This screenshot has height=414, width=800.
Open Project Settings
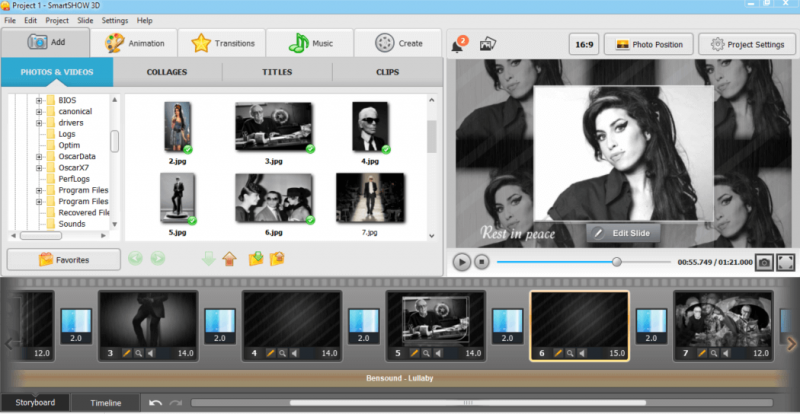(x=740, y=44)
